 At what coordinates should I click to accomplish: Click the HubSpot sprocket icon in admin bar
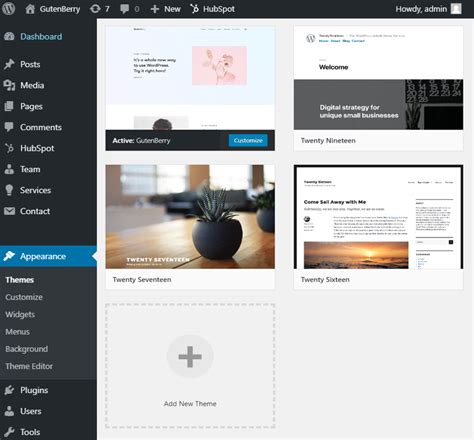click(195, 9)
